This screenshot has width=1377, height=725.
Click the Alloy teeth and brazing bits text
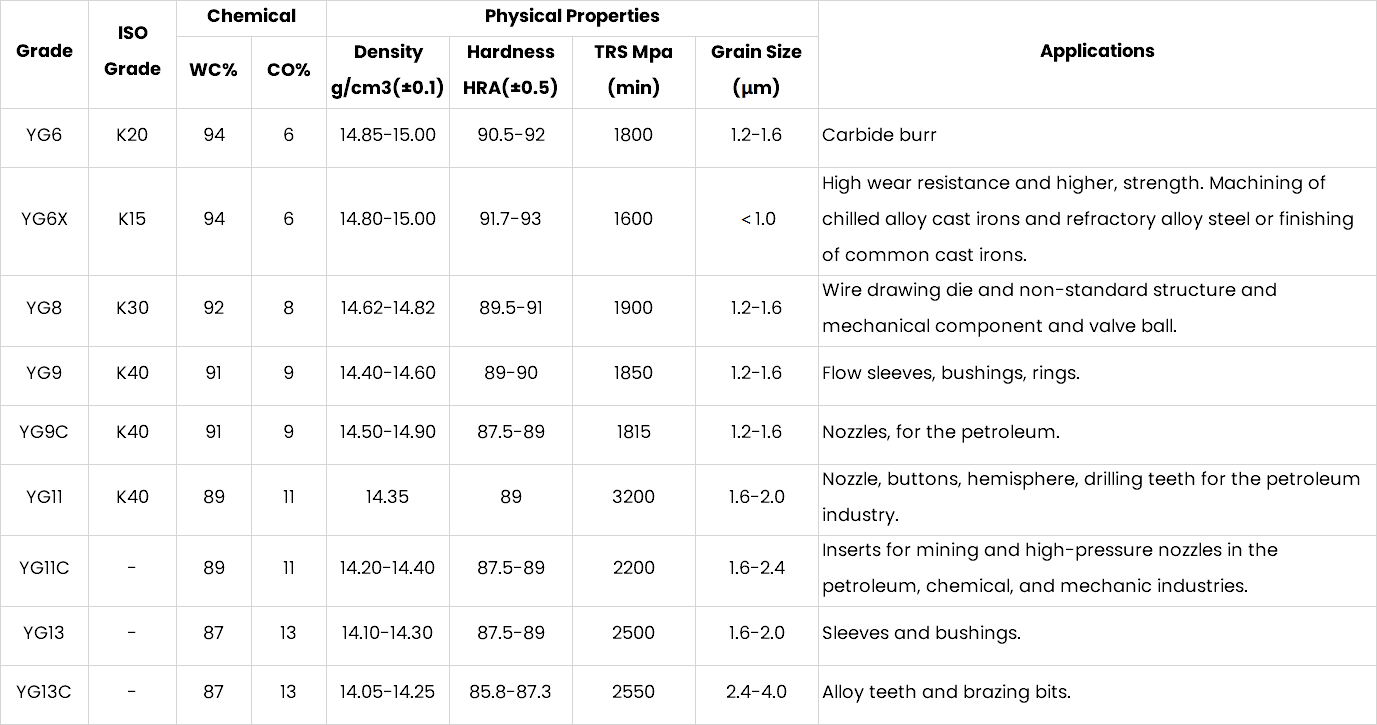click(946, 692)
